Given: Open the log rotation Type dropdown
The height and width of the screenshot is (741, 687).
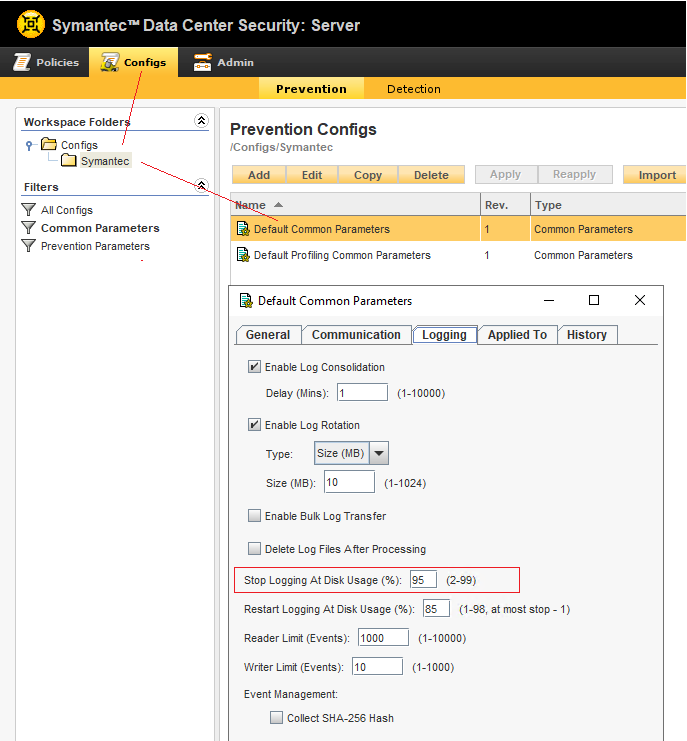Looking at the screenshot, I should (x=379, y=454).
